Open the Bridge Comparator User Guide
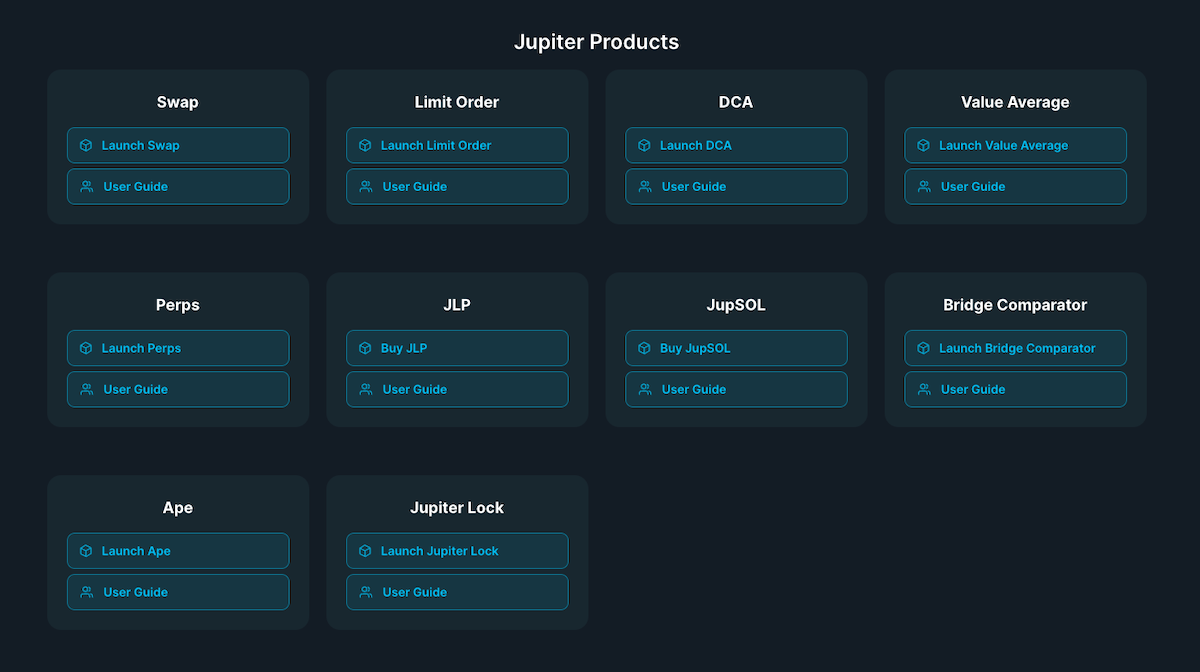1200x672 pixels. coord(1015,390)
